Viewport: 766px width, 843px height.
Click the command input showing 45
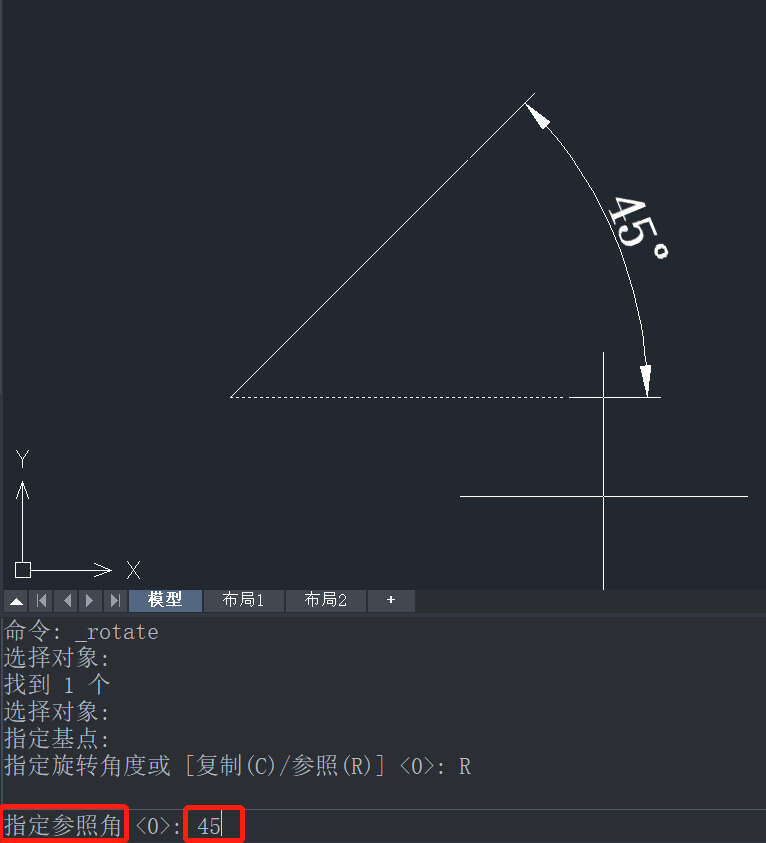pyautogui.click(x=213, y=825)
